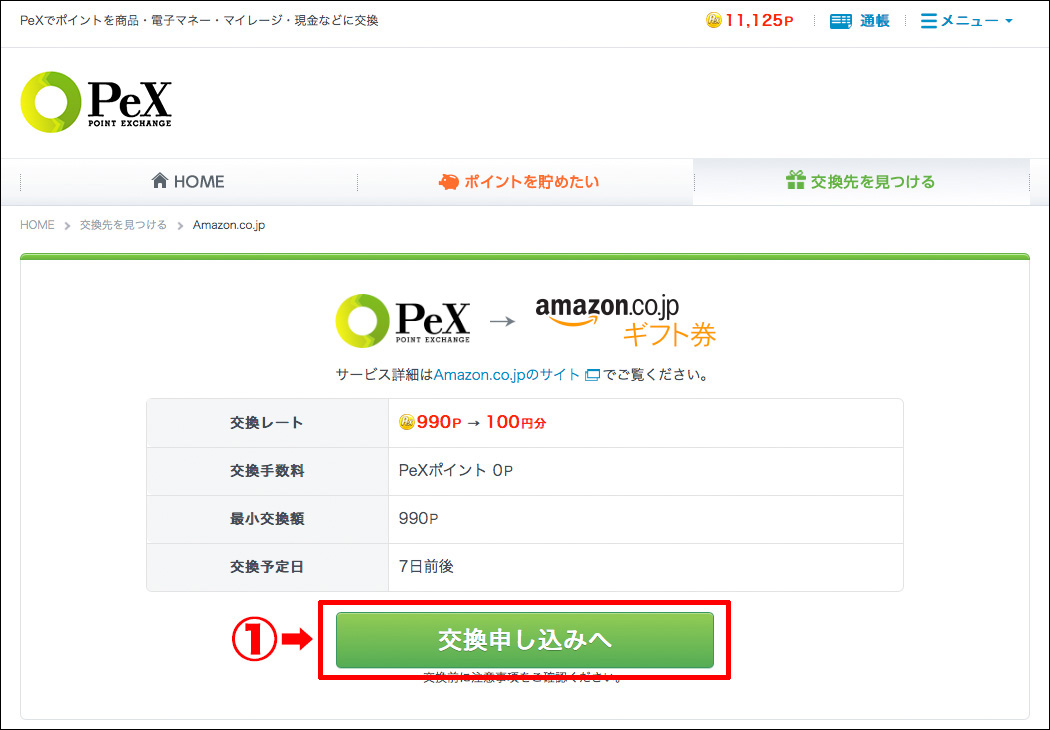Click the 11,125P point balance
Screen dimensions: 1050x730
[x=759, y=21]
